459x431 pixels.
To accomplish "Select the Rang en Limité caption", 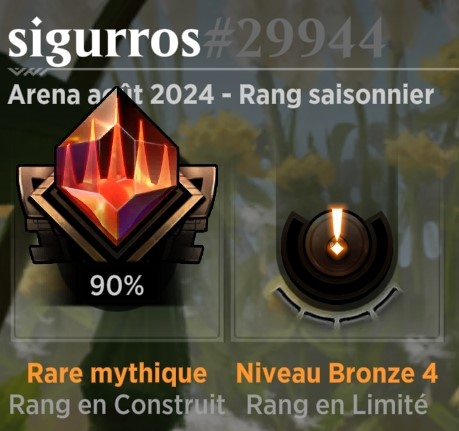I will 337,404.
